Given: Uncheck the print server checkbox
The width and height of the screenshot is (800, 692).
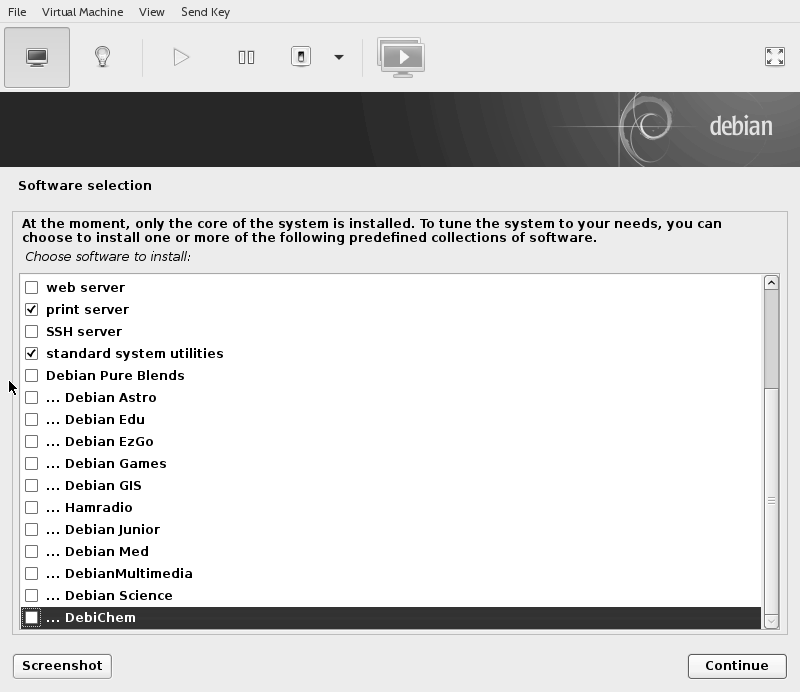Looking at the screenshot, I should pyautogui.click(x=32, y=310).
